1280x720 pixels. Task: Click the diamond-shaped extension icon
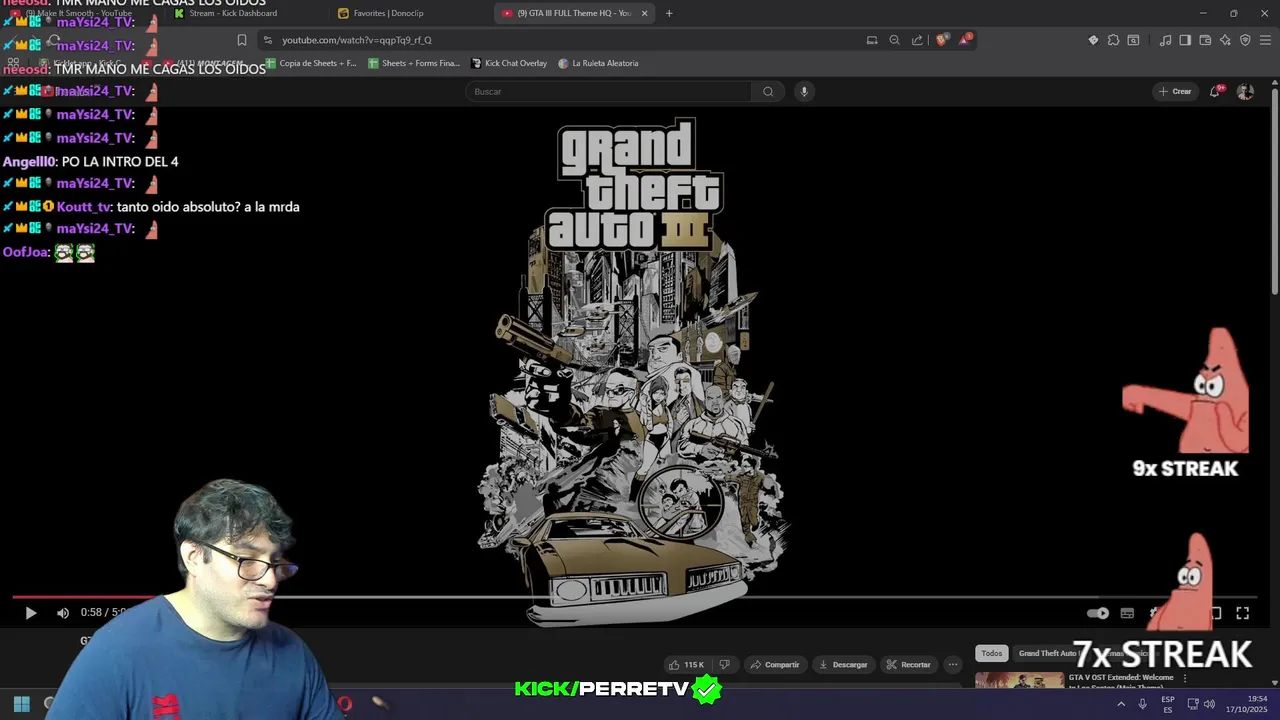click(1093, 40)
